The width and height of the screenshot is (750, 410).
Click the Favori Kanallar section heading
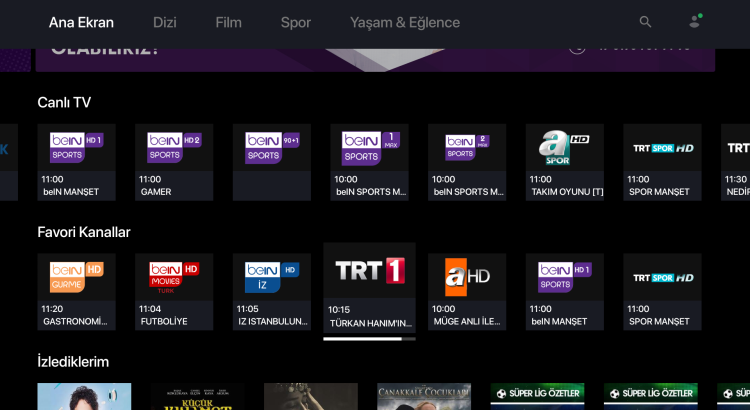click(84, 232)
